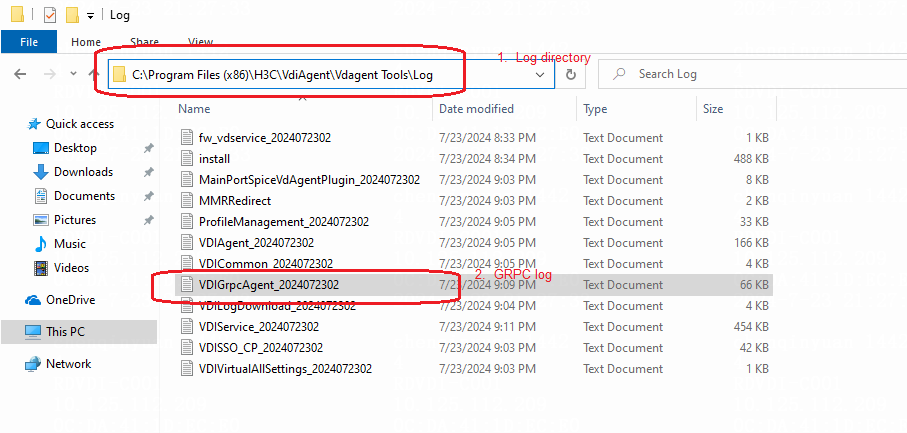Screen dimensions: 907x433
Task: Open Music in the navigation pane
Action: pos(69,244)
